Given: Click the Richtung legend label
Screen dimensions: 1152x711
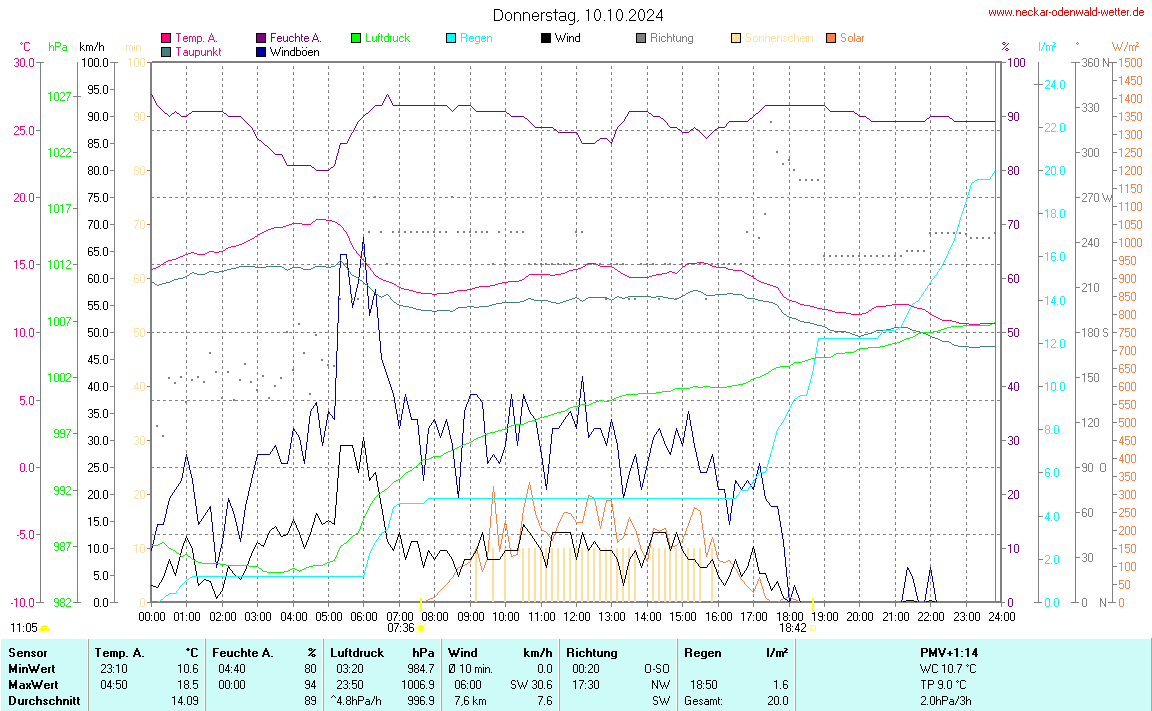Looking at the screenshot, I should [x=671, y=38].
